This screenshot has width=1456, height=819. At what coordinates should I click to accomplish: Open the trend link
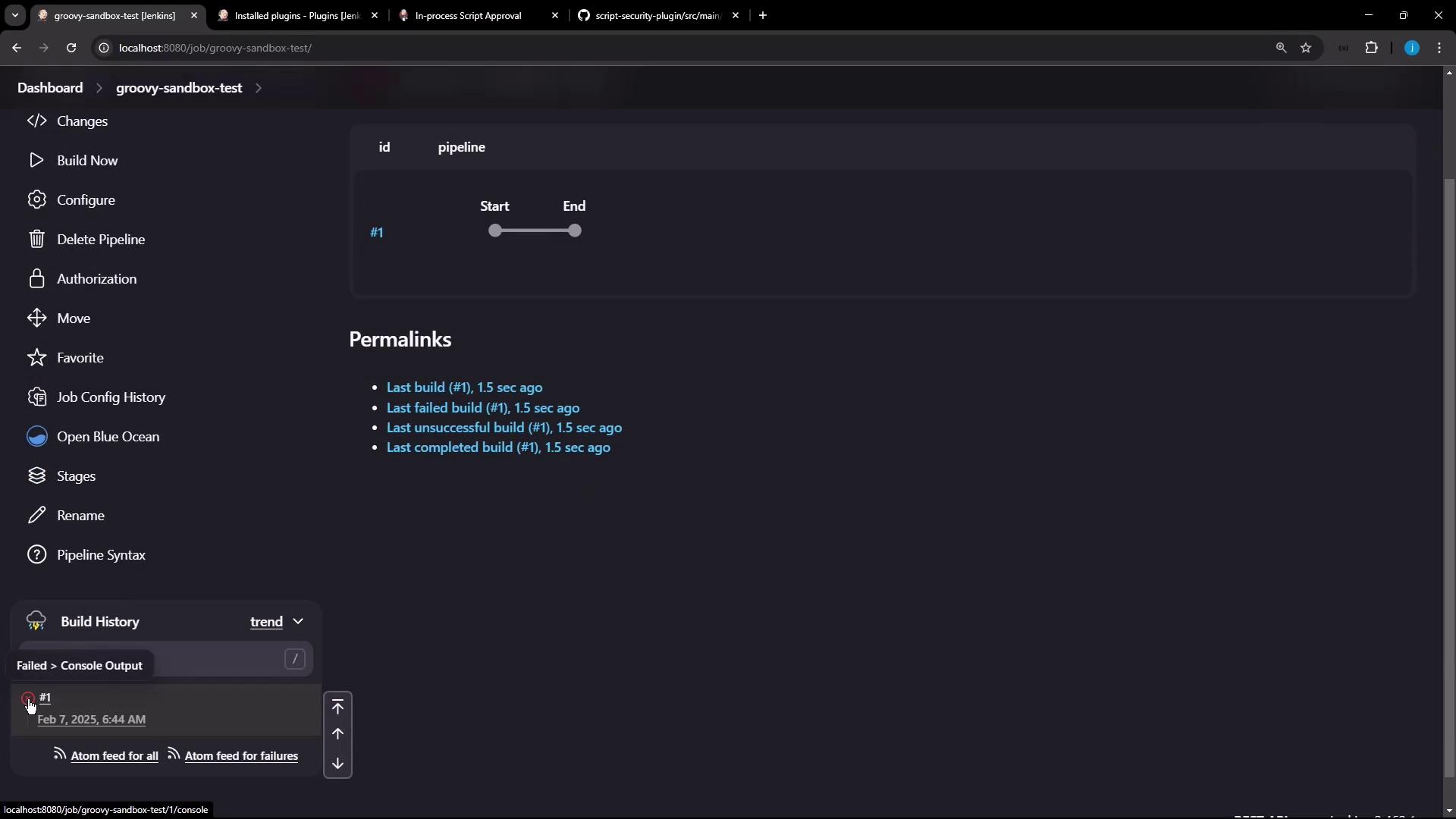point(266,622)
